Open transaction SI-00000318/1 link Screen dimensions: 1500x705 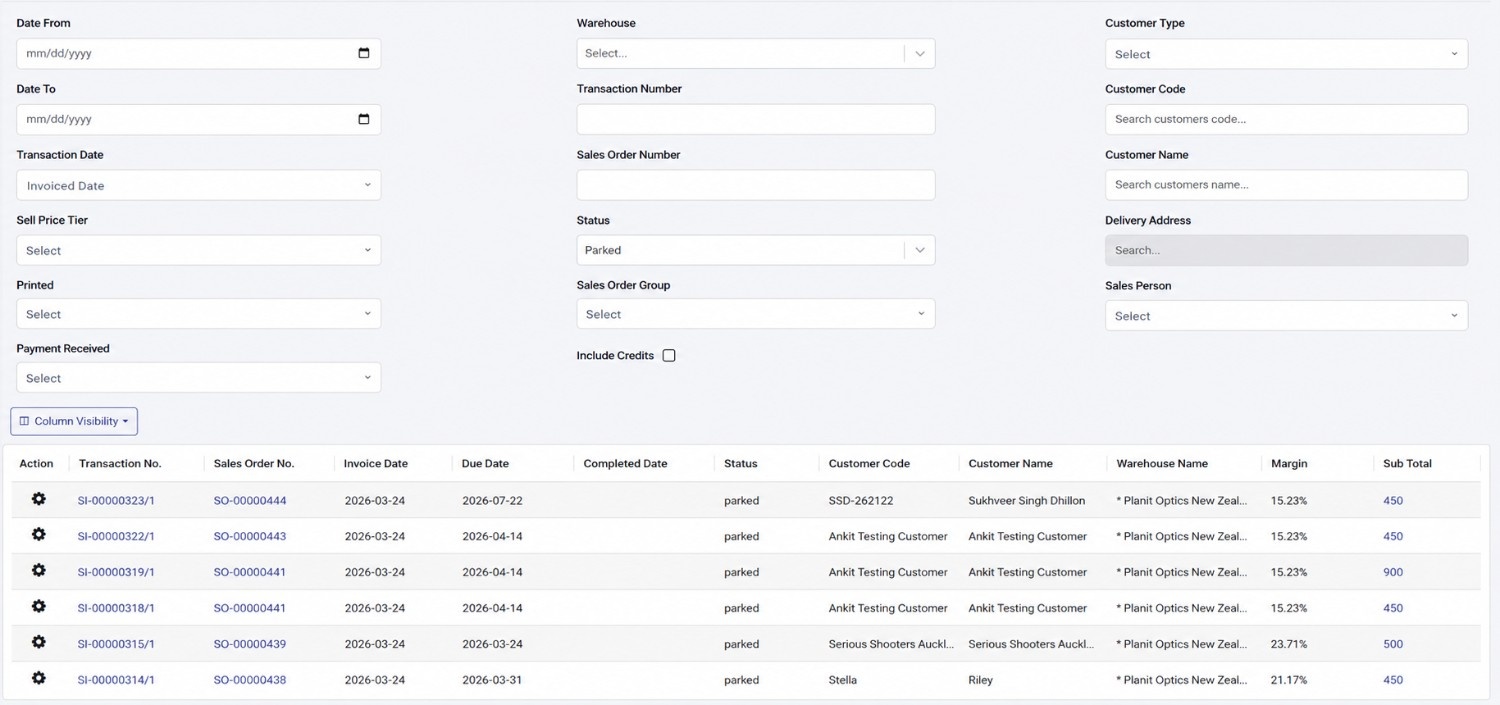tap(116, 608)
